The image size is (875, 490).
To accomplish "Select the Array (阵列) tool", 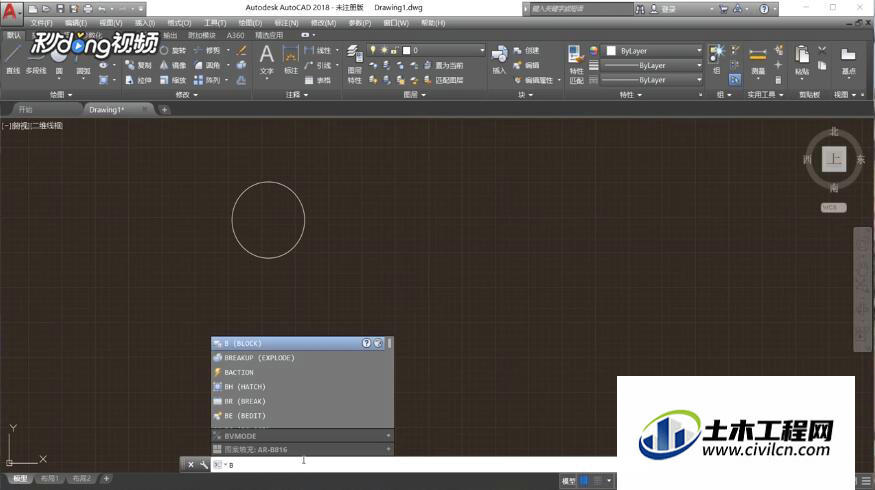I will pos(208,80).
